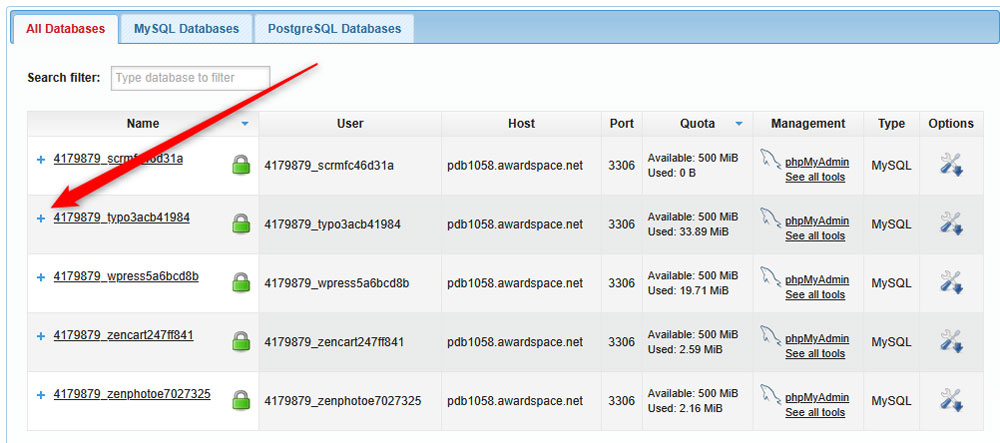Click the host pdb1058.awardspace.net in typo3acb41984 row
Image resolution: width=1000 pixels, height=443 pixels.
click(x=515, y=224)
